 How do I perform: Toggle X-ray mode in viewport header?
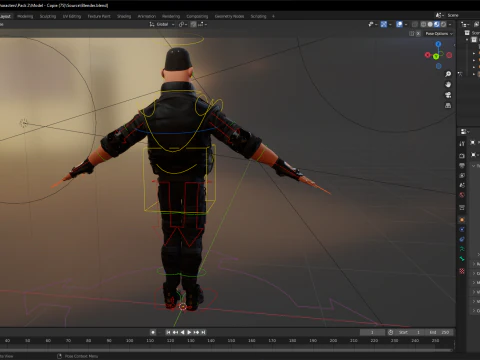click(415, 24)
